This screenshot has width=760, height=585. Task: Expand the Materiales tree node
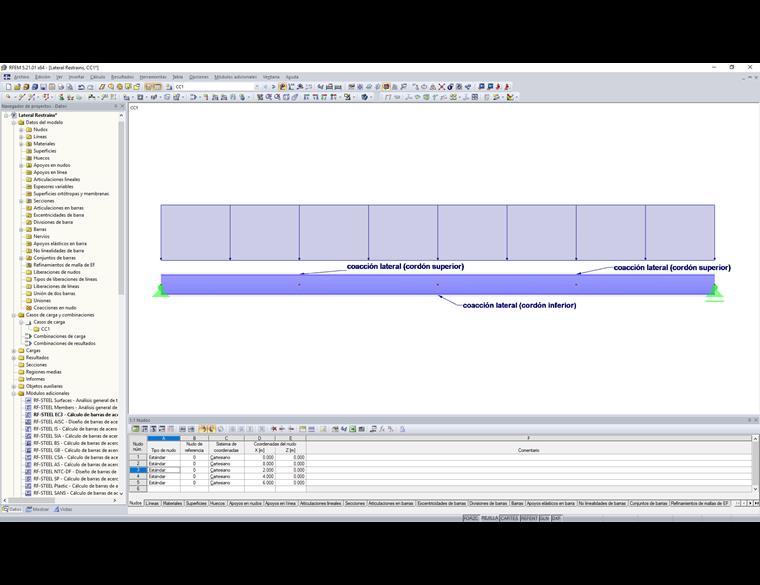21,144
